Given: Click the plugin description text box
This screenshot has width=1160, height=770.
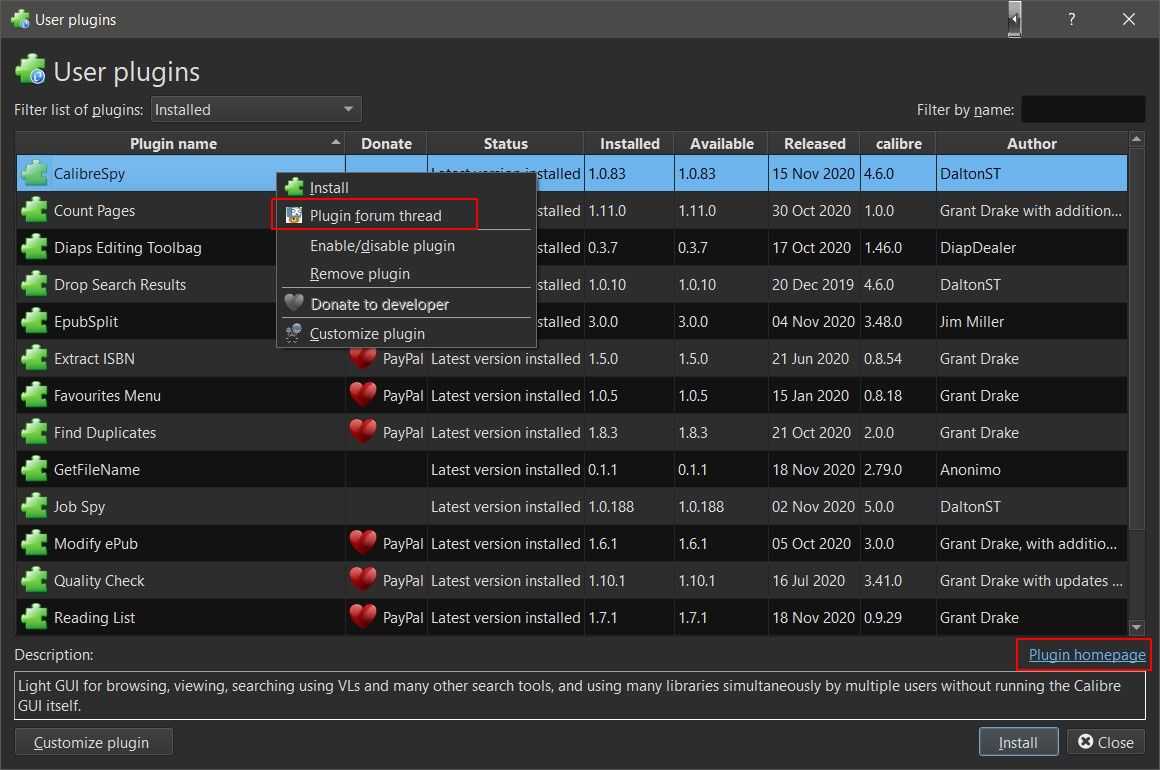Looking at the screenshot, I should tap(580, 695).
